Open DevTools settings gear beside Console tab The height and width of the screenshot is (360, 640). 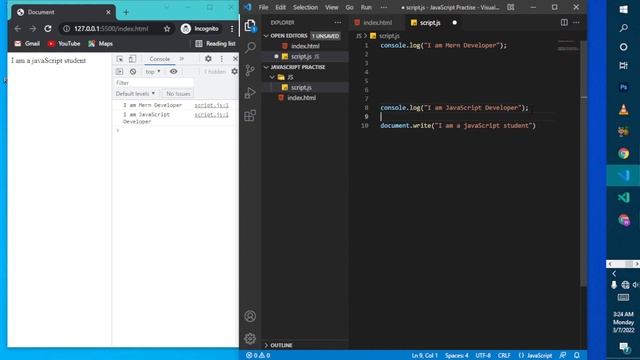(208, 59)
